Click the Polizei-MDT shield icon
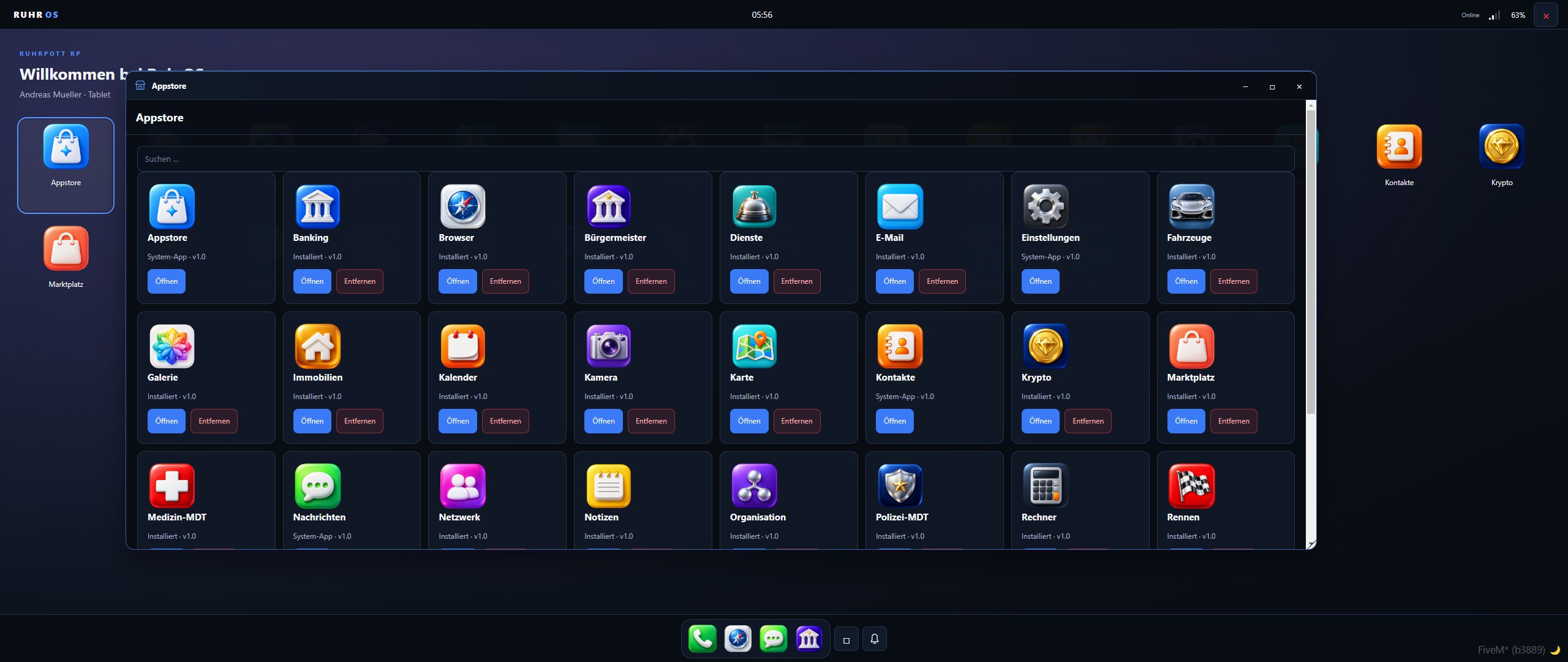Screen dimensions: 1568x662 click(x=900, y=486)
